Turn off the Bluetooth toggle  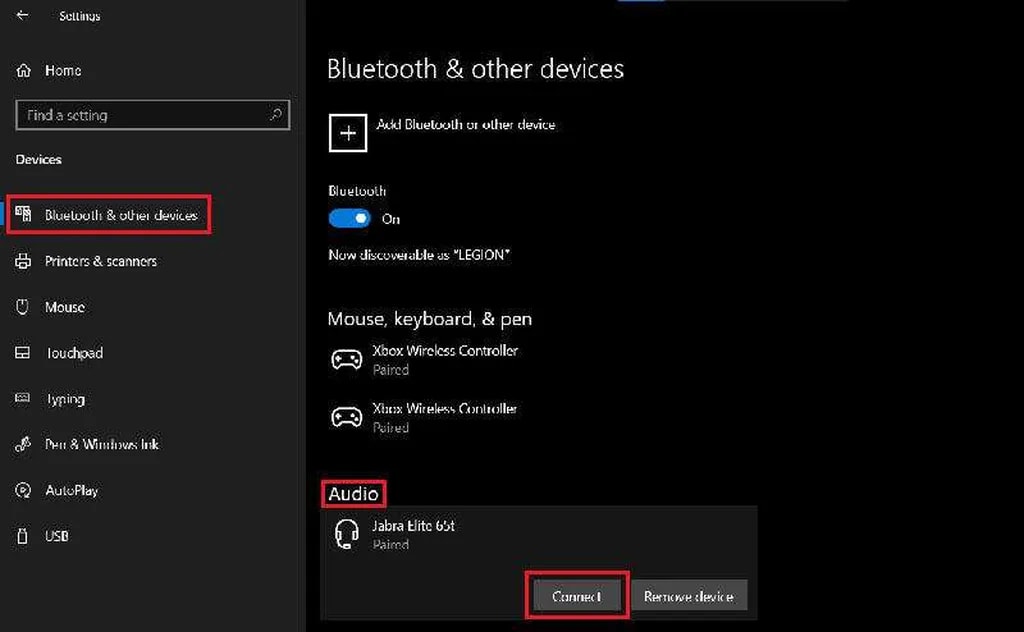tap(349, 218)
